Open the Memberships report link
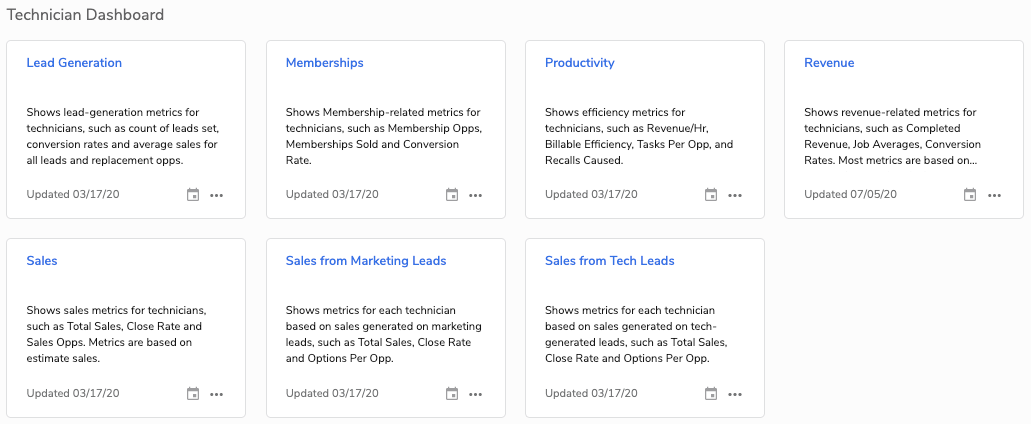The image size is (1031, 424). (x=324, y=63)
